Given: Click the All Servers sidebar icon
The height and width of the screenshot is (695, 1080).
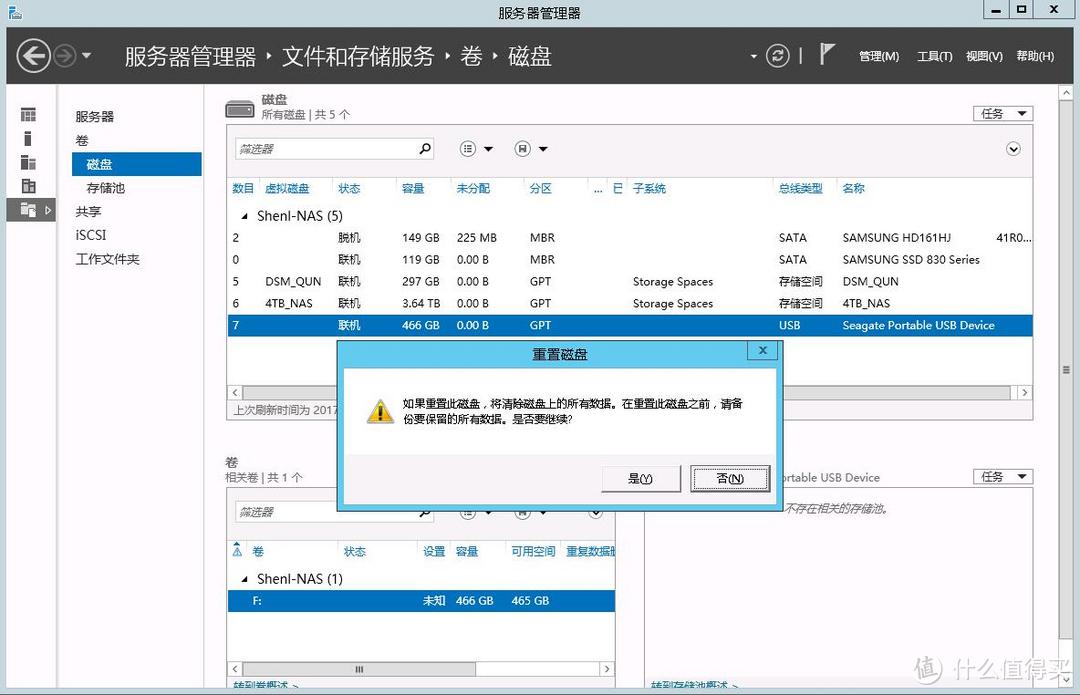Looking at the screenshot, I should (x=29, y=162).
